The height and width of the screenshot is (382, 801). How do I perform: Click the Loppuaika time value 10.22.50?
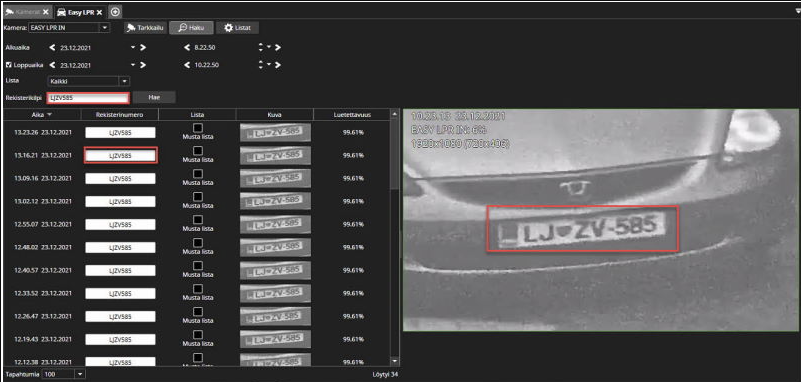pos(207,65)
